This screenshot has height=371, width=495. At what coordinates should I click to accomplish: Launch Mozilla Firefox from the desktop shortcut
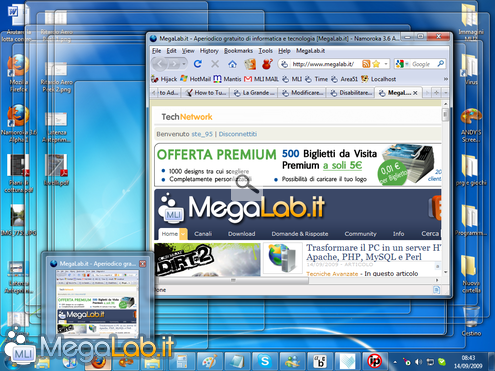(x=18, y=73)
